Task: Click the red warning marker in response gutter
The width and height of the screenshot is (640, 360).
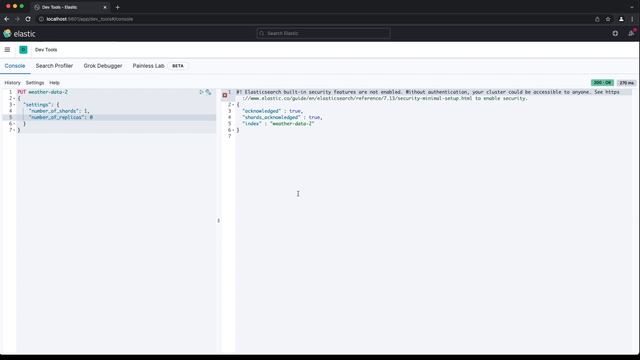Action: (224, 95)
